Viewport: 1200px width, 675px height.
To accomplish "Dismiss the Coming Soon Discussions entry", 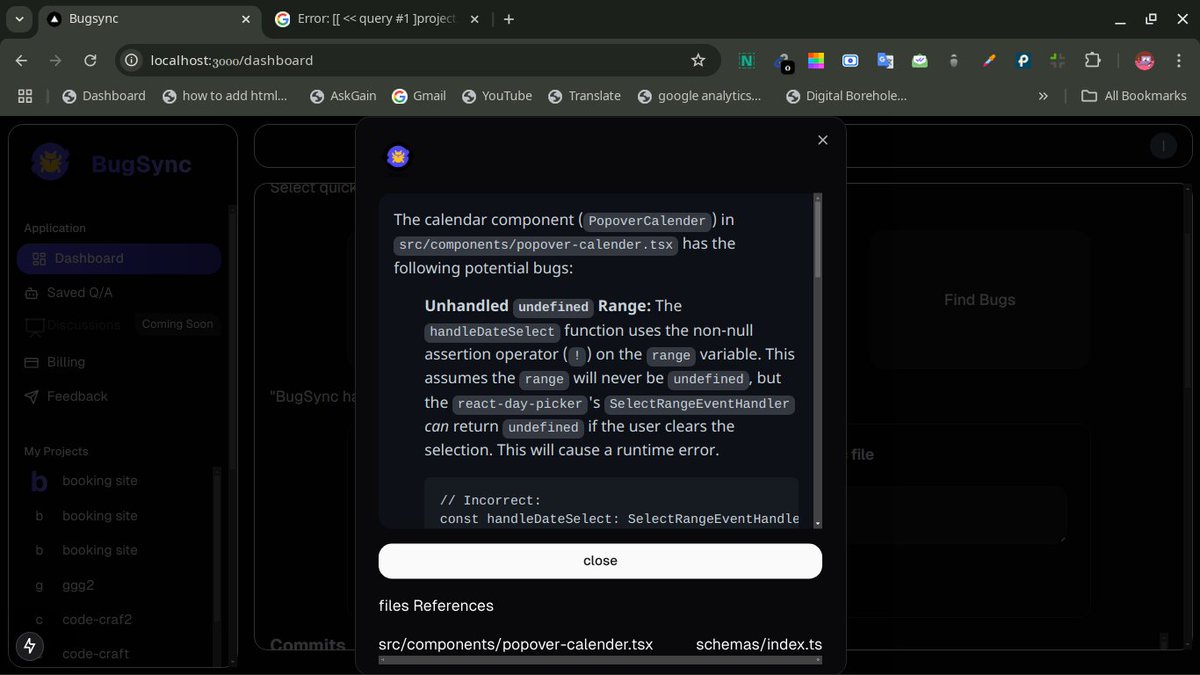I will pyautogui.click(x=177, y=323).
